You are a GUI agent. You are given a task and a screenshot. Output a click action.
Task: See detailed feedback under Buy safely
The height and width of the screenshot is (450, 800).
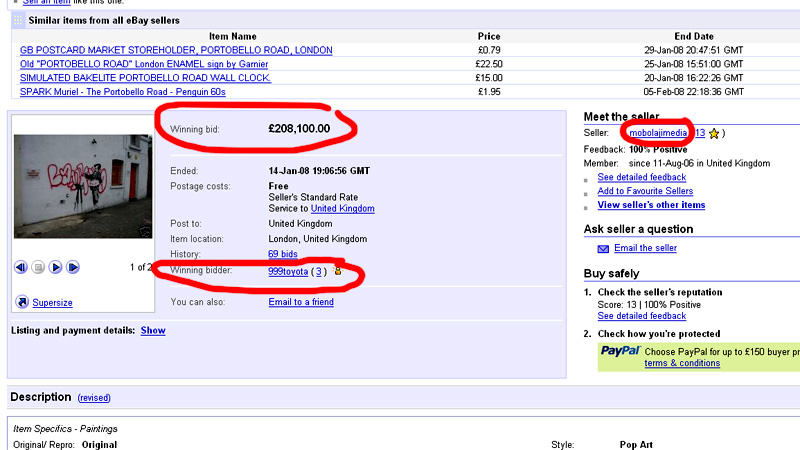[x=642, y=316]
